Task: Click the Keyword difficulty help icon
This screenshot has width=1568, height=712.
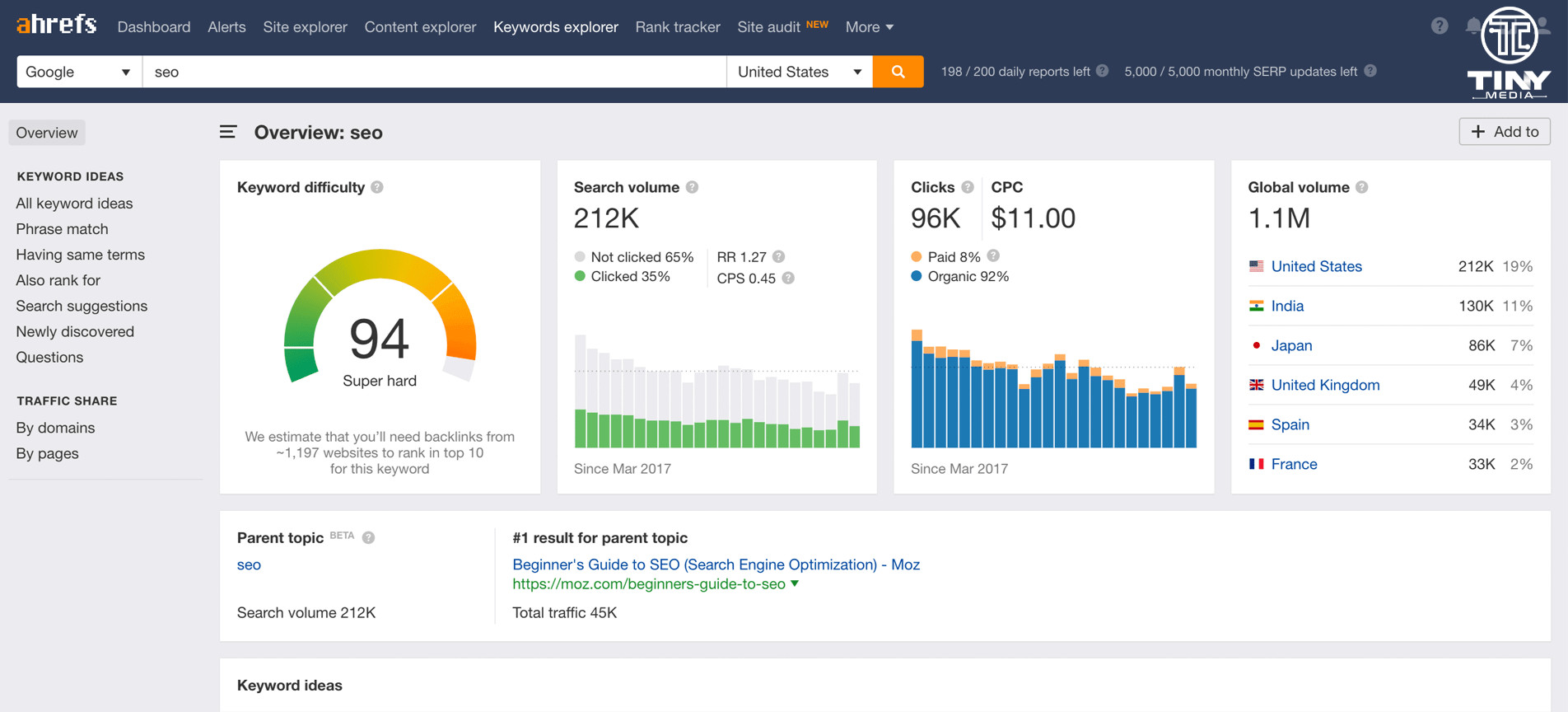Action: click(377, 187)
